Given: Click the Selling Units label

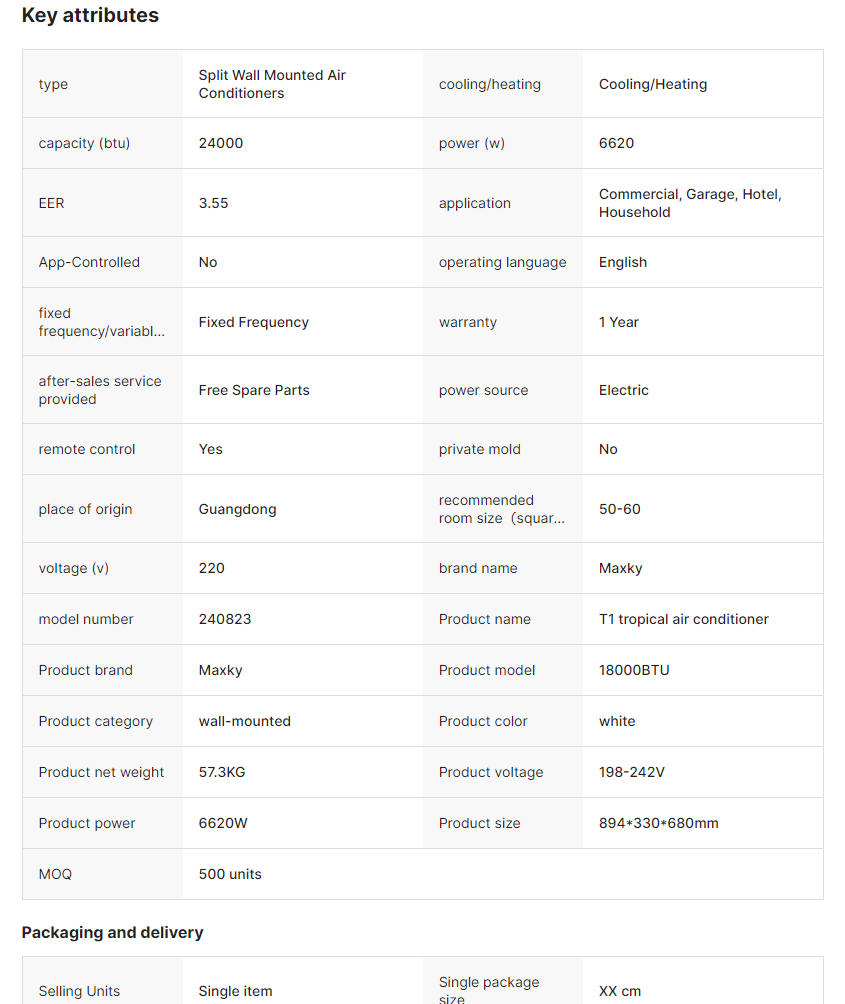Looking at the screenshot, I should click(79, 991).
